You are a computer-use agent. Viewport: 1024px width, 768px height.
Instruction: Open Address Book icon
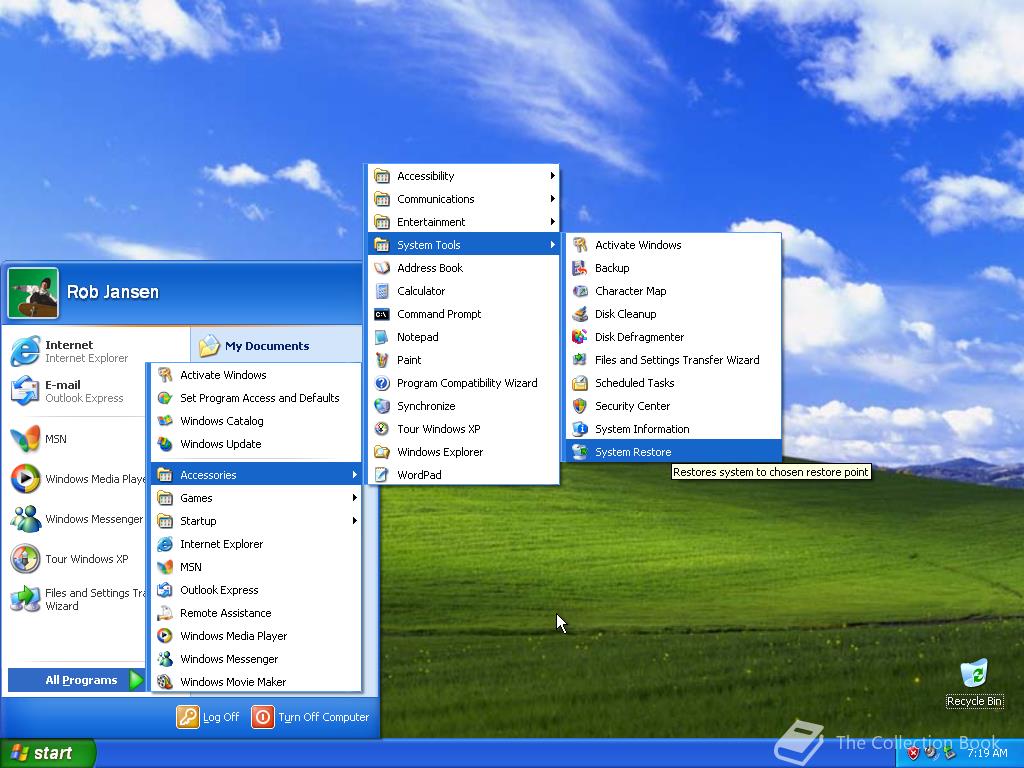pyautogui.click(x=382, y=268)
